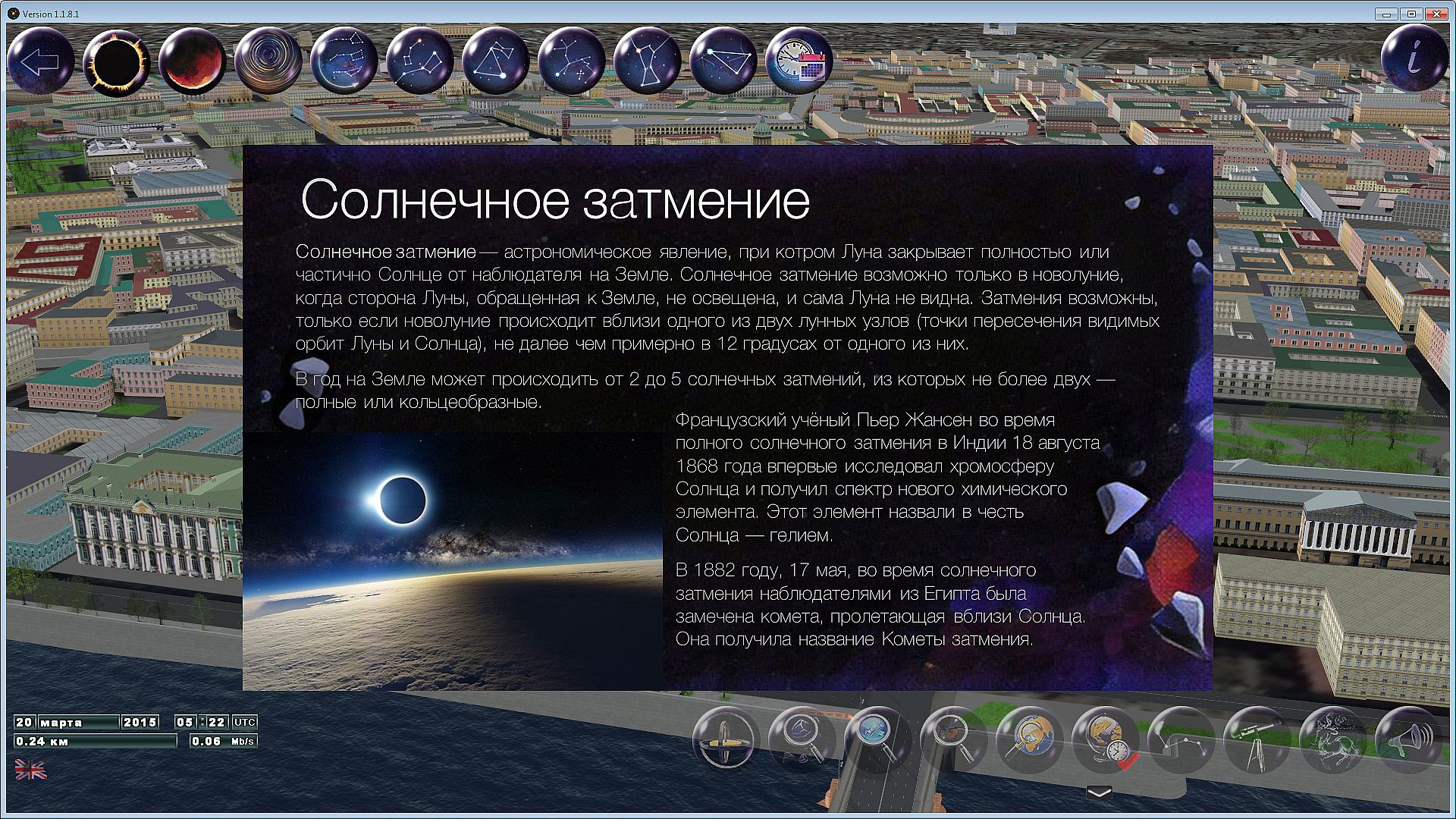Screen dimensions: 1456x819
Task: Click the gyroscope bubble icon
Action: tap(726, 739)
